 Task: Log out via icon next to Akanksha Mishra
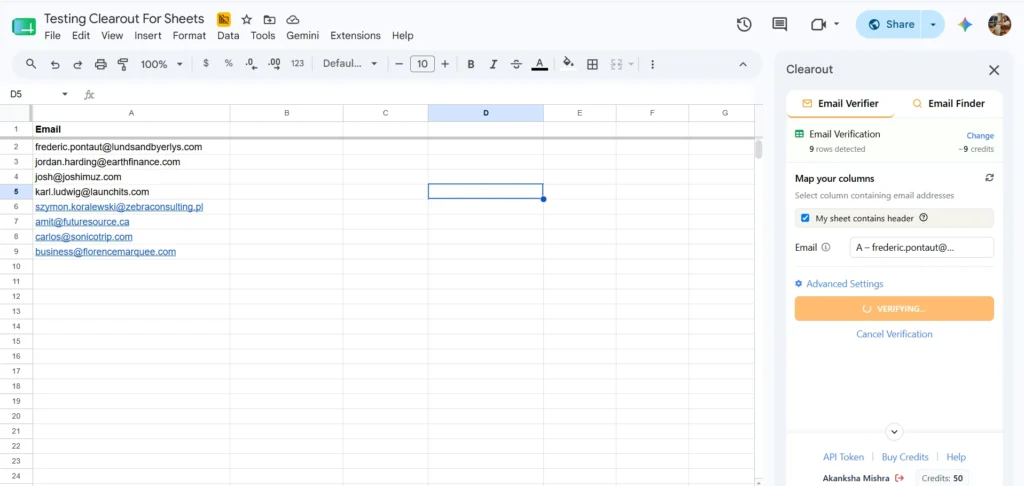click(x=900, y=478)
